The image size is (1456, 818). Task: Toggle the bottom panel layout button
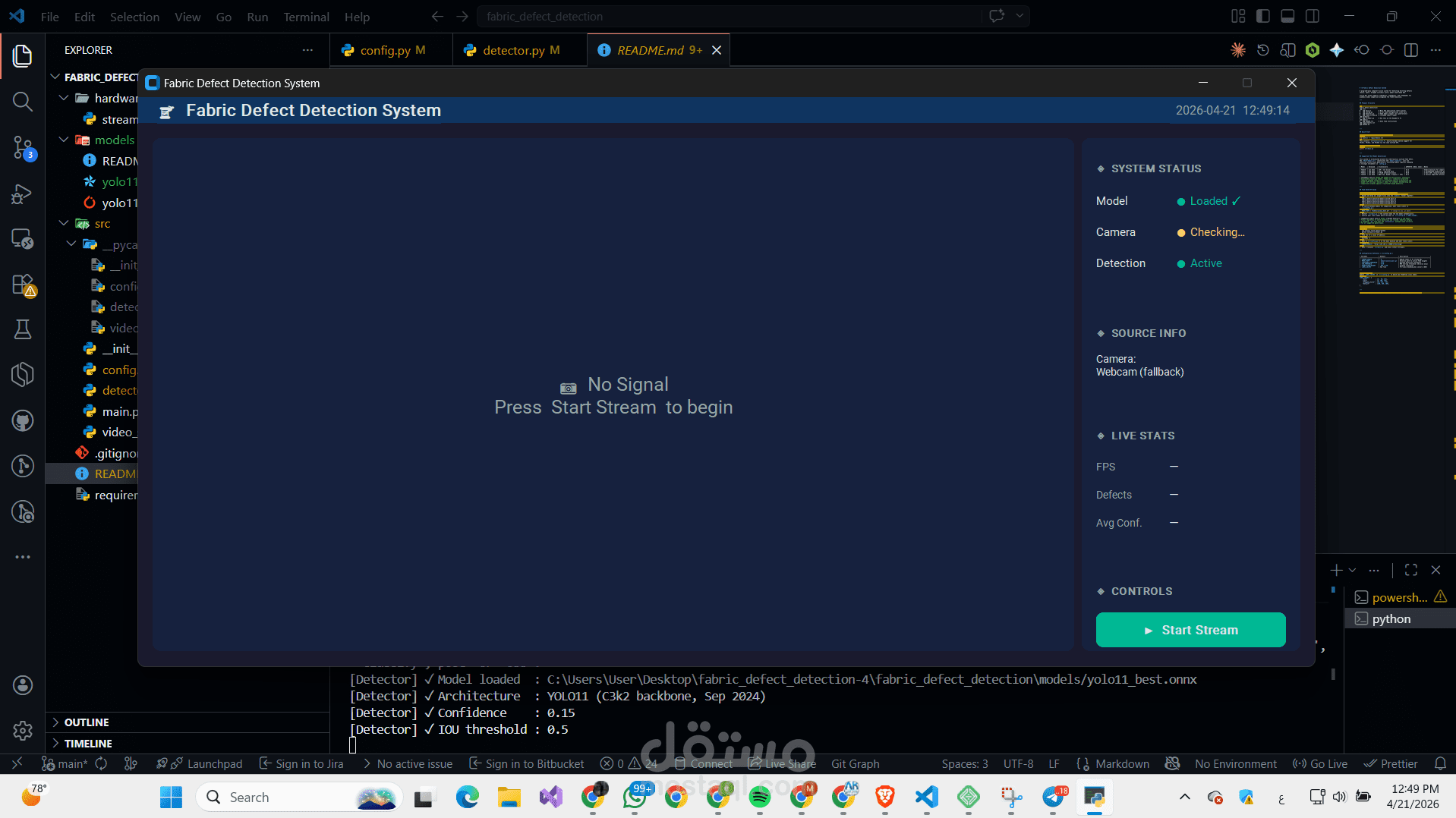click(1287, 16)
